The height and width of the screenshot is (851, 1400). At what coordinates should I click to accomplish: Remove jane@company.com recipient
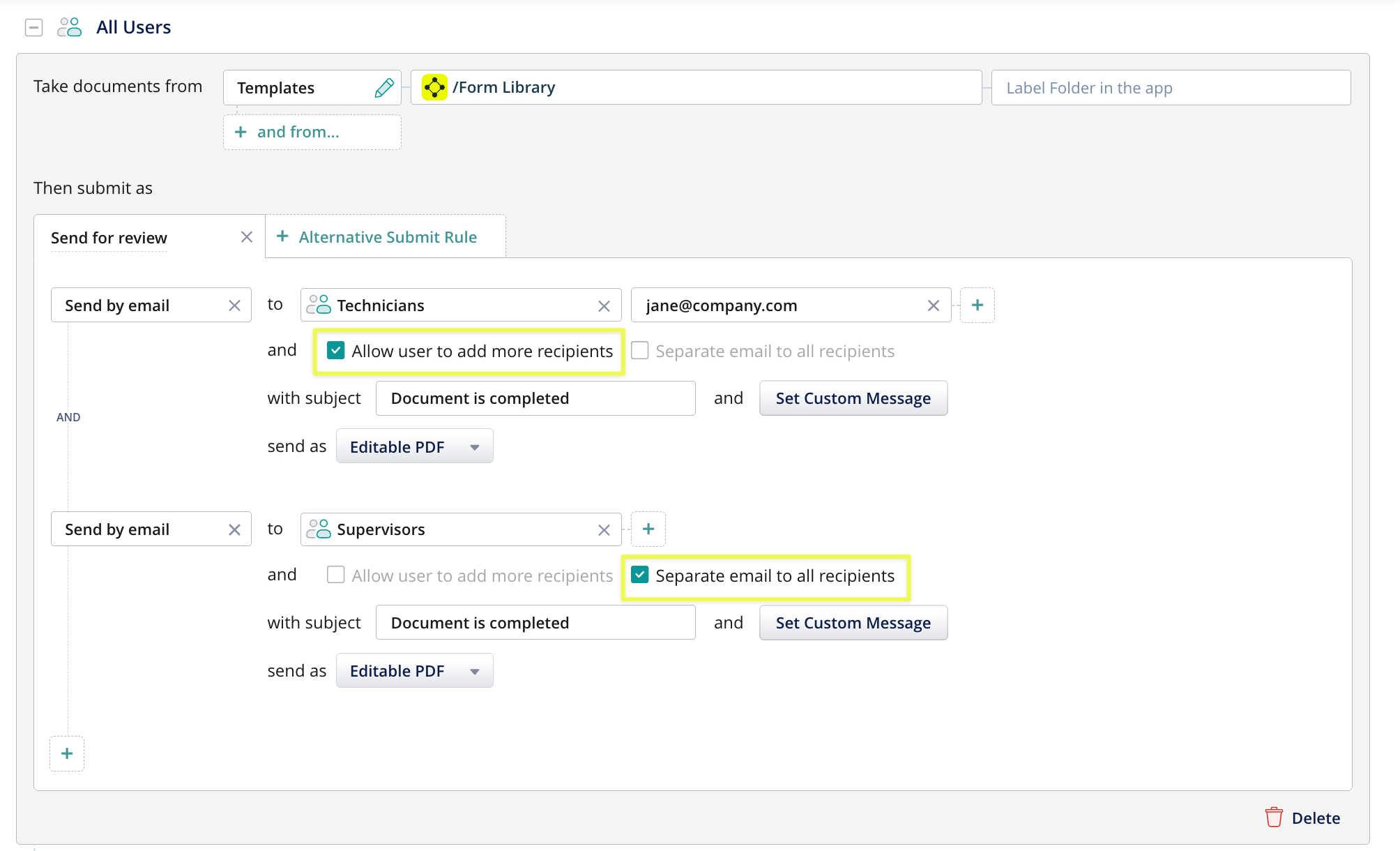click(934, 306)
